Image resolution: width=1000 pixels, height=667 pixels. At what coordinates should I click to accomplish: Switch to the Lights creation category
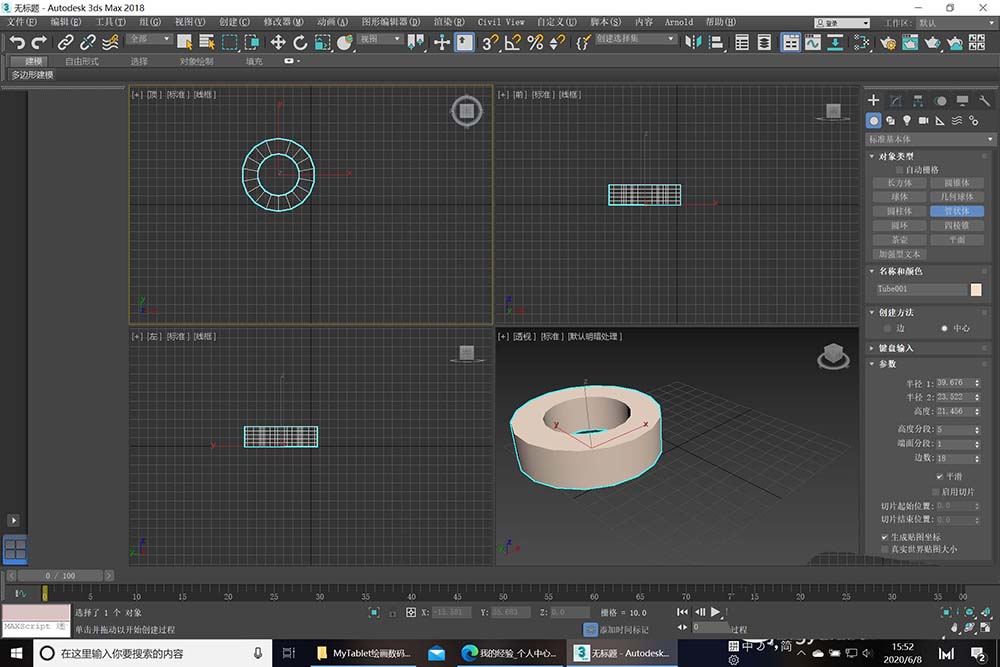click(907, 120)
